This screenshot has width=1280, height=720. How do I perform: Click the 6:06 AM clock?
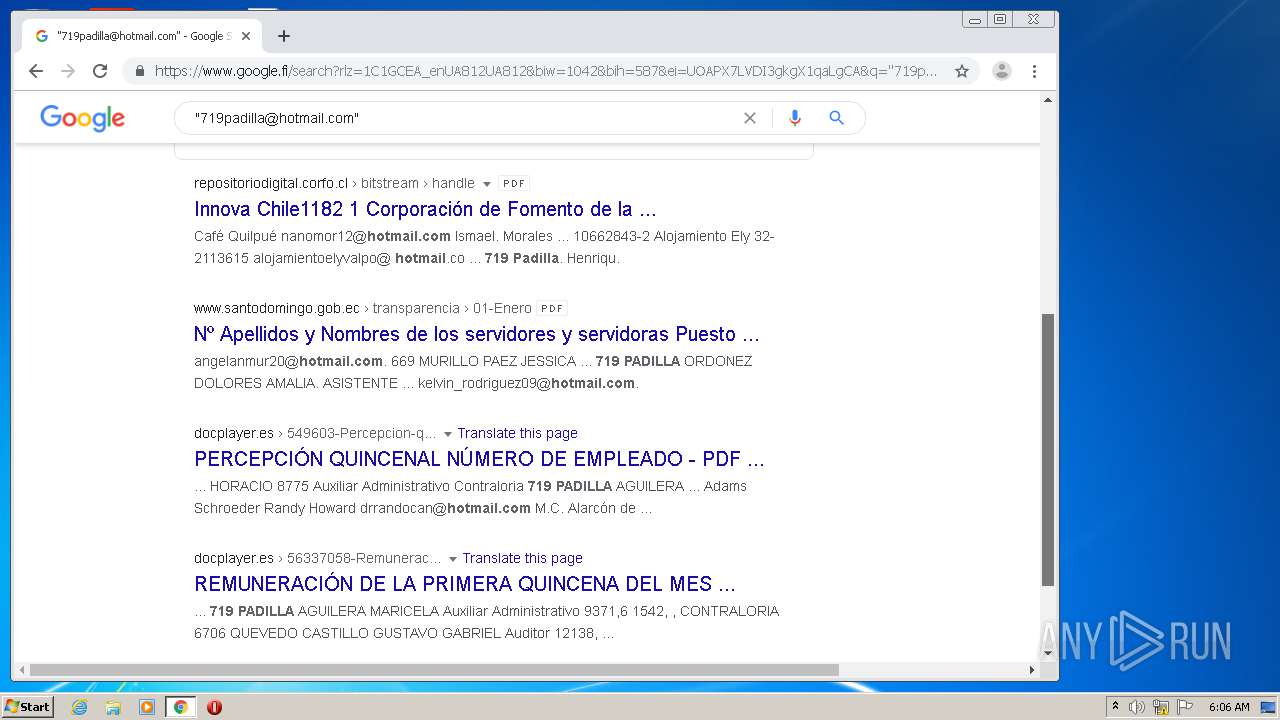tap(1229, 707)
